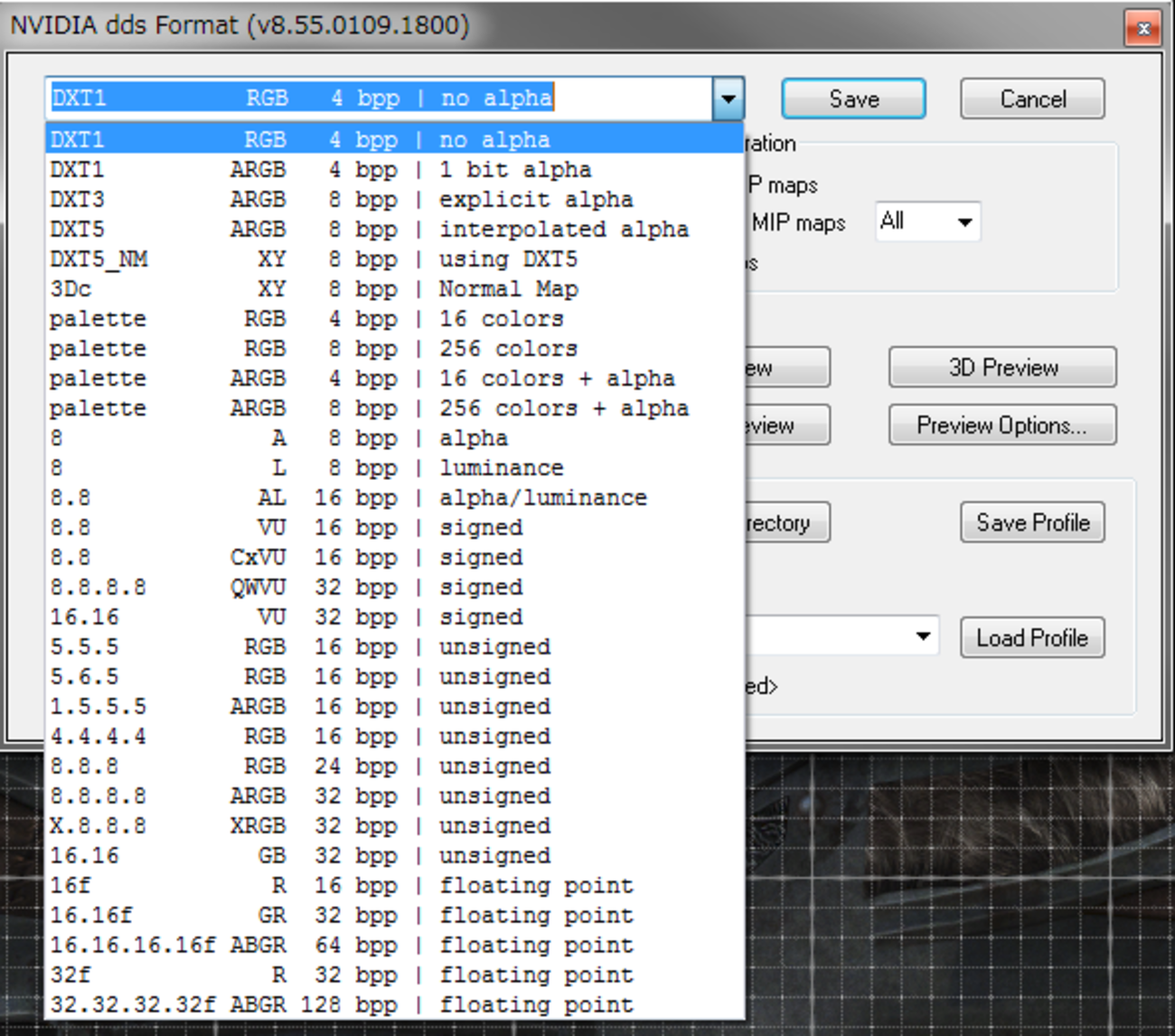Select 5.6.5 RGB 16 bpp format
The width and height of the screenshot is (1175, 1036).
362,677
